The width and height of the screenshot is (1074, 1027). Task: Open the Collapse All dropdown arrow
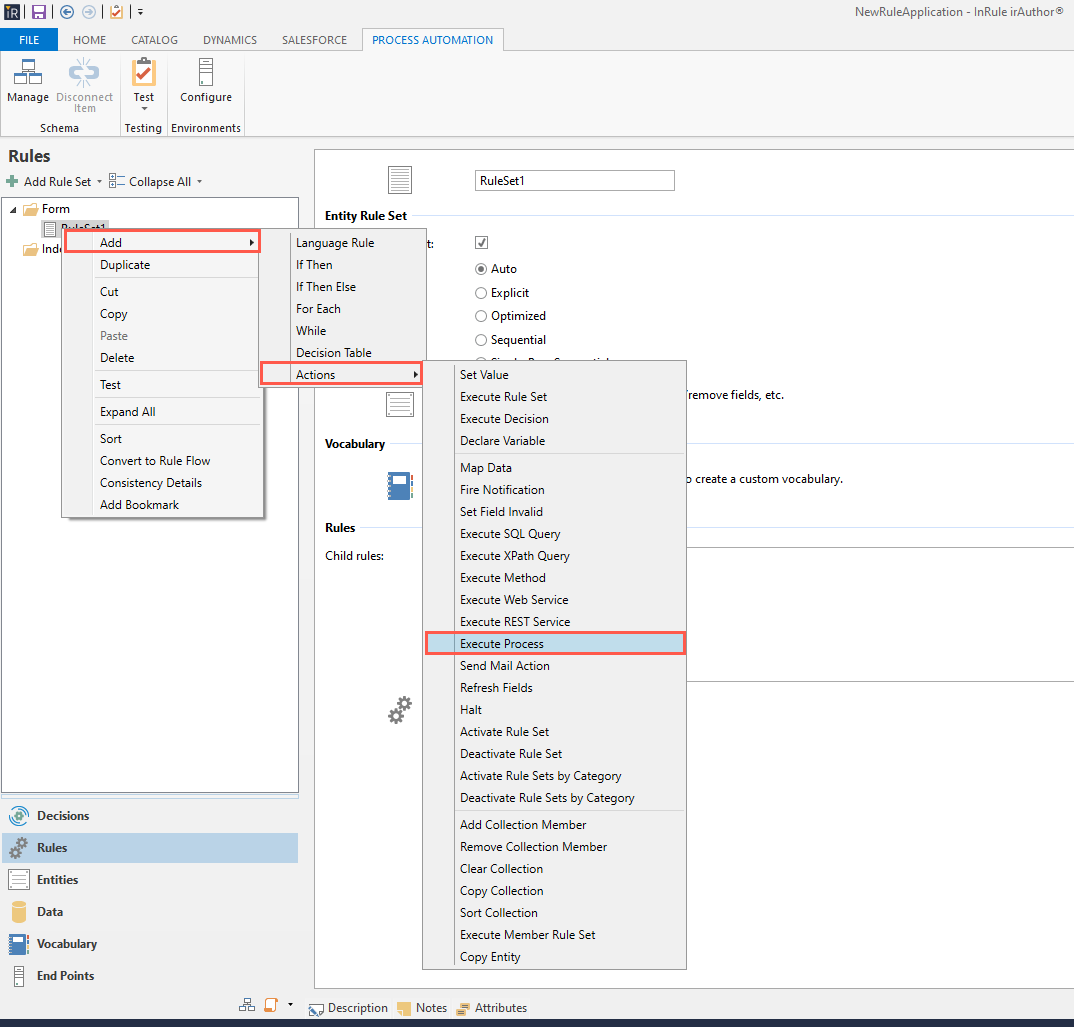pos(199,182)
